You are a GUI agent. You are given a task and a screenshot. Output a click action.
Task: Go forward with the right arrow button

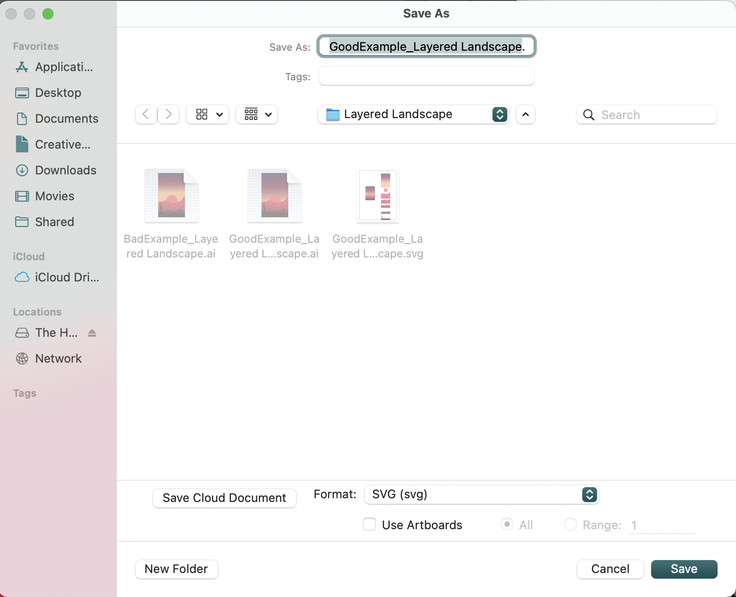(x=169, y=115)
